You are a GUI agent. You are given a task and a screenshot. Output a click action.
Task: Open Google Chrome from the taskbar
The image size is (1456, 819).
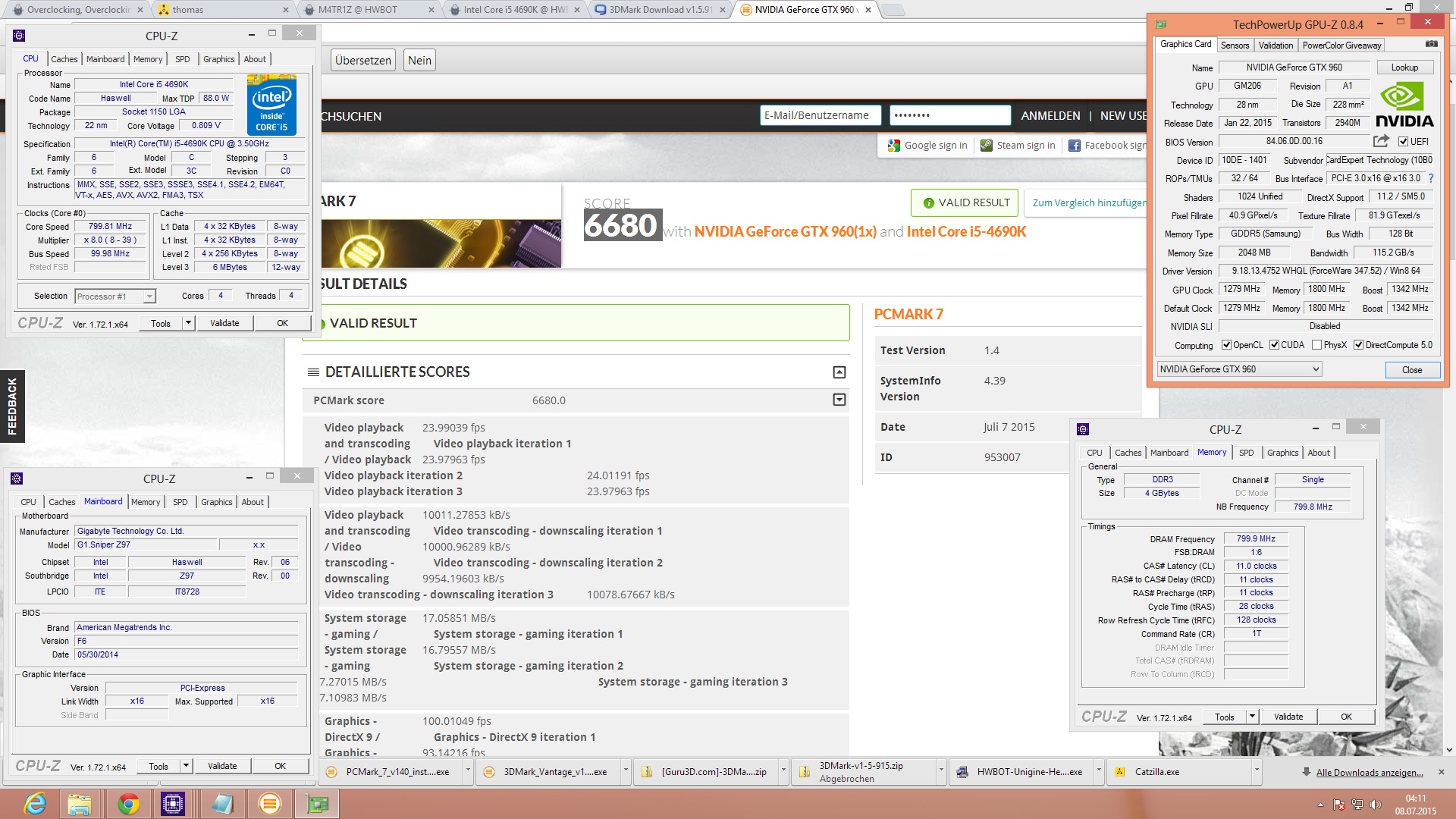point(128,804)
